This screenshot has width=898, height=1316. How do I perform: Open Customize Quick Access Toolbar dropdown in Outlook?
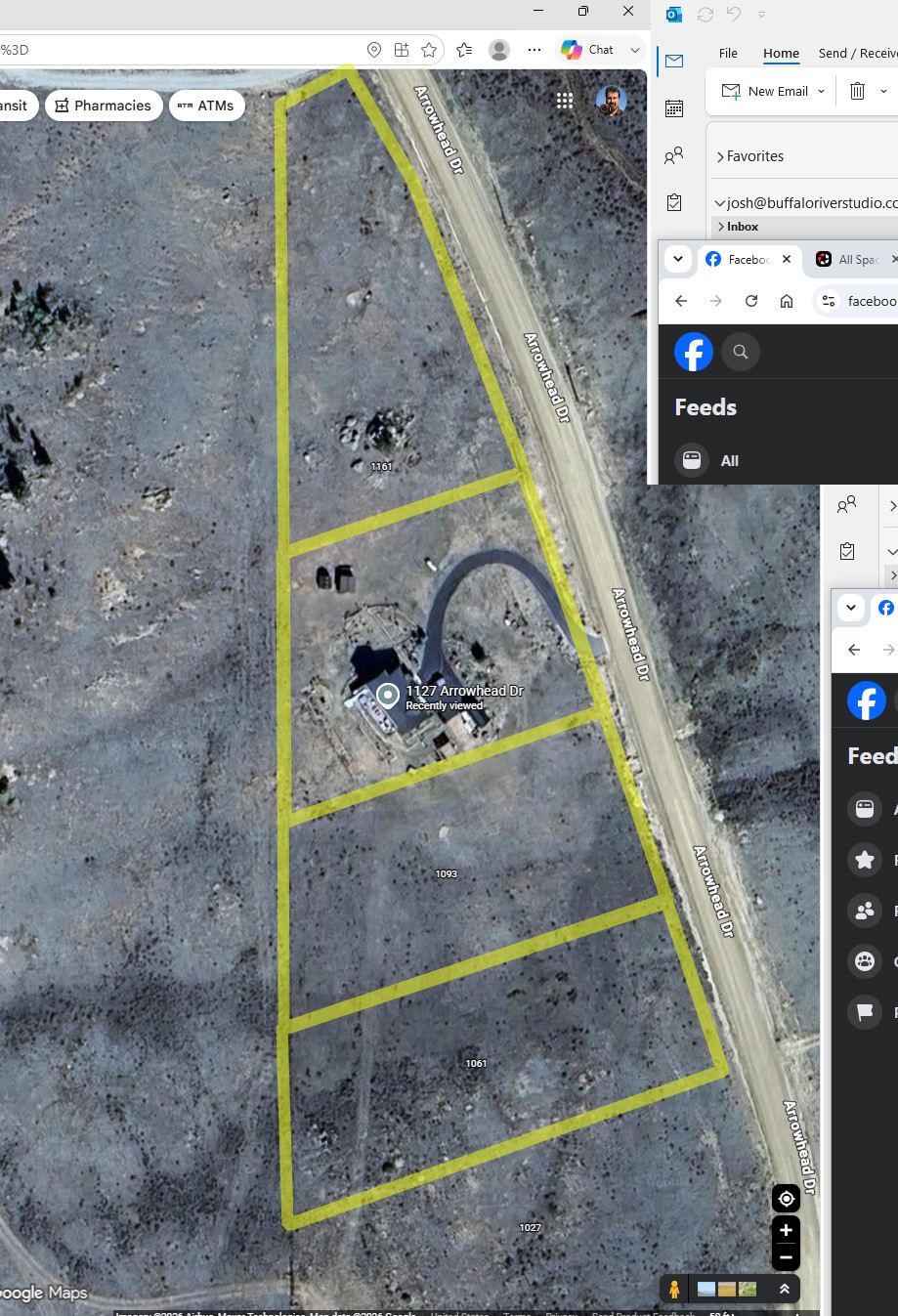[762, 15]
